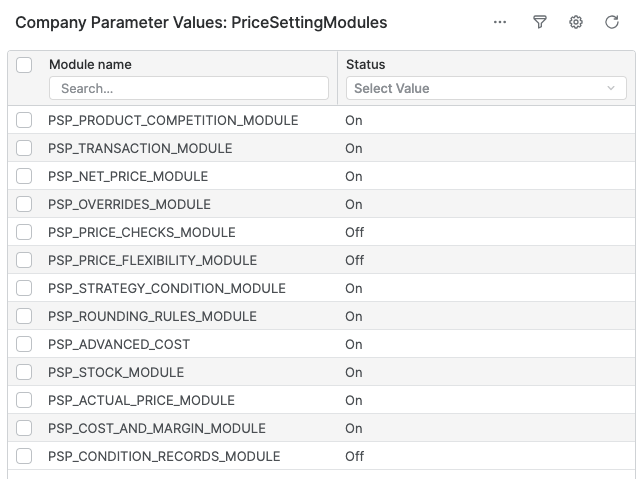
Task: Open the Status Select Value dropdown
Action: 486,88
